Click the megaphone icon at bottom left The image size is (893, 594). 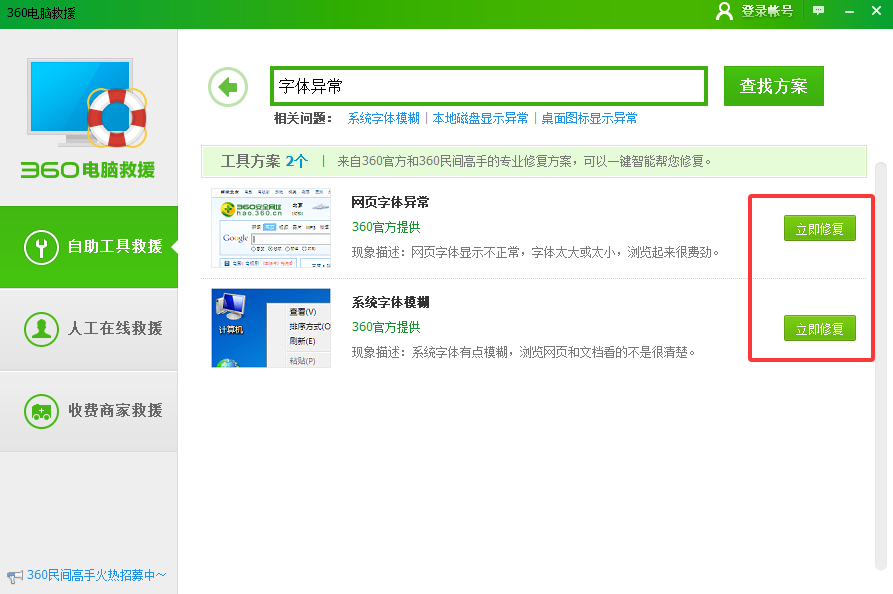coord(14,576)
